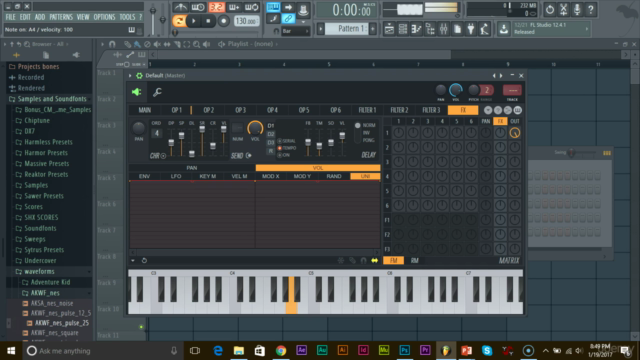
Task: Click the microphone recording icon
Action: coord(577,9)
